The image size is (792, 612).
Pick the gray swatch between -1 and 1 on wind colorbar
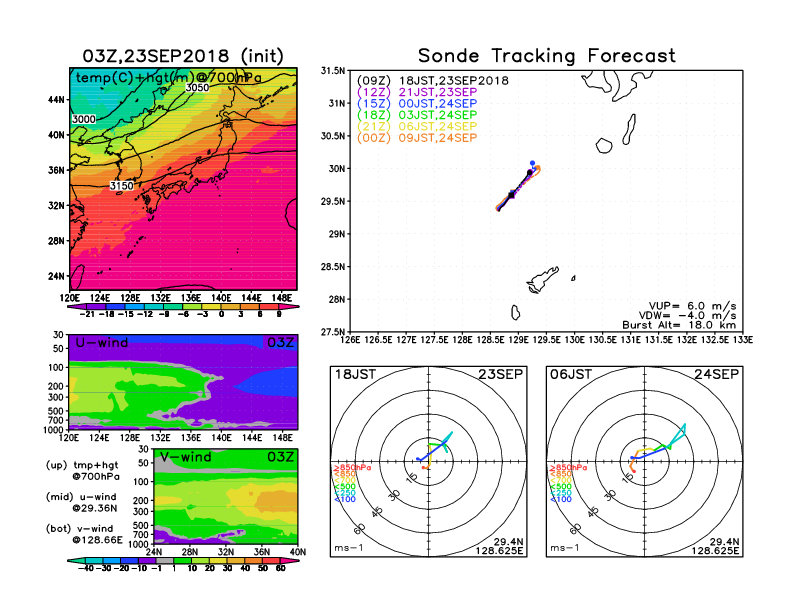click(x=165, y=561)
